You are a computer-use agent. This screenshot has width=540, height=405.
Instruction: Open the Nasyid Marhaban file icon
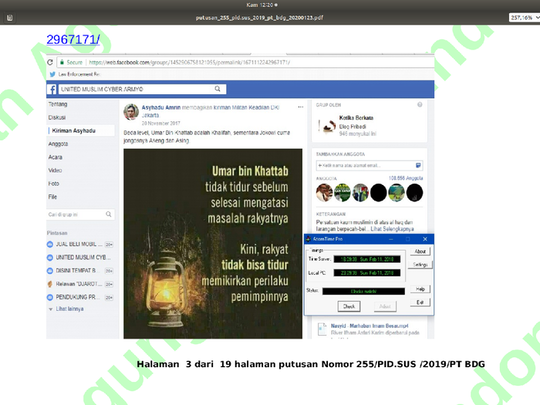(322, 330)
